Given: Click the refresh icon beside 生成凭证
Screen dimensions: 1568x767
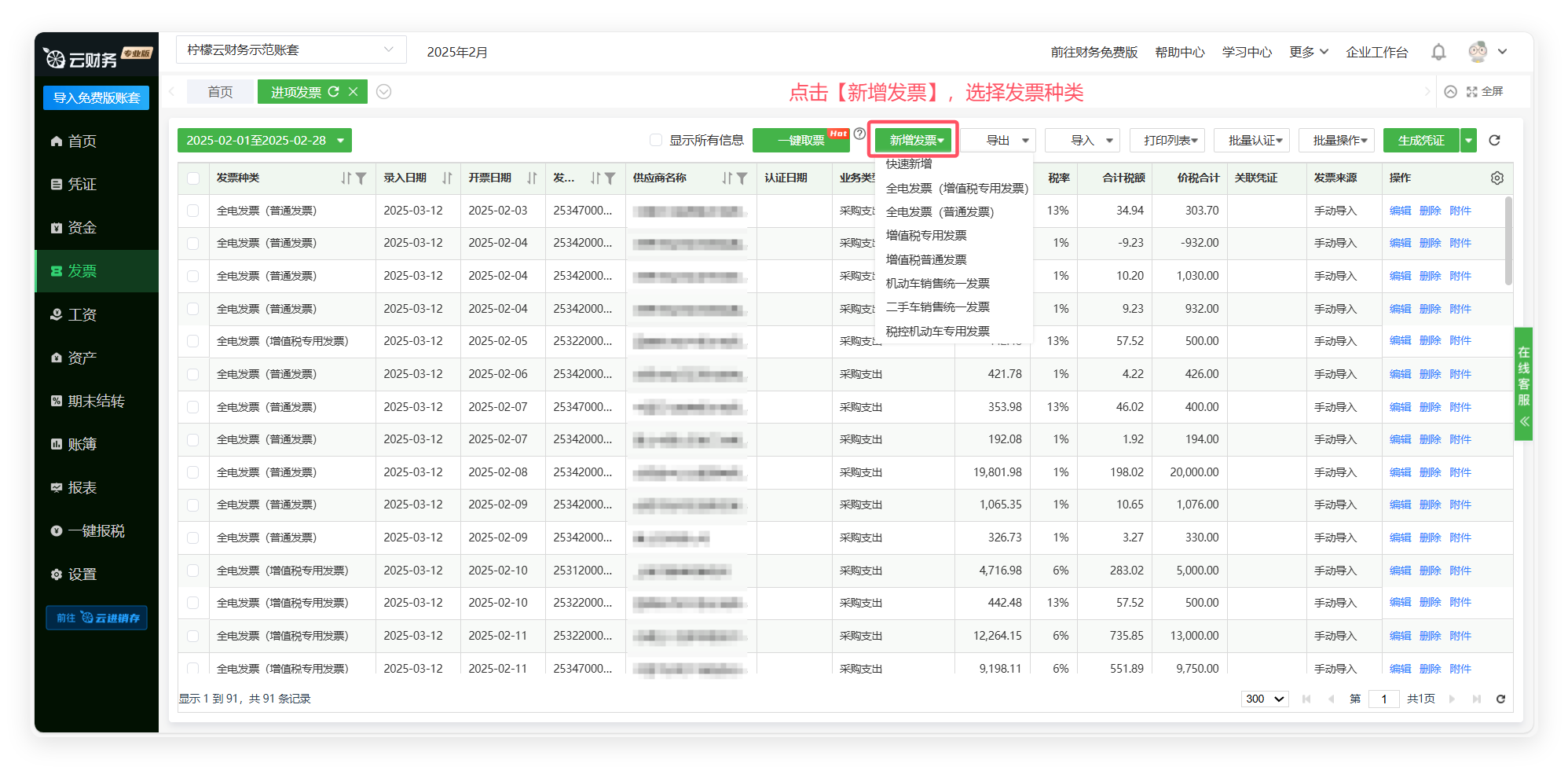Looking at the screenshot, I should pos(1494,141).
